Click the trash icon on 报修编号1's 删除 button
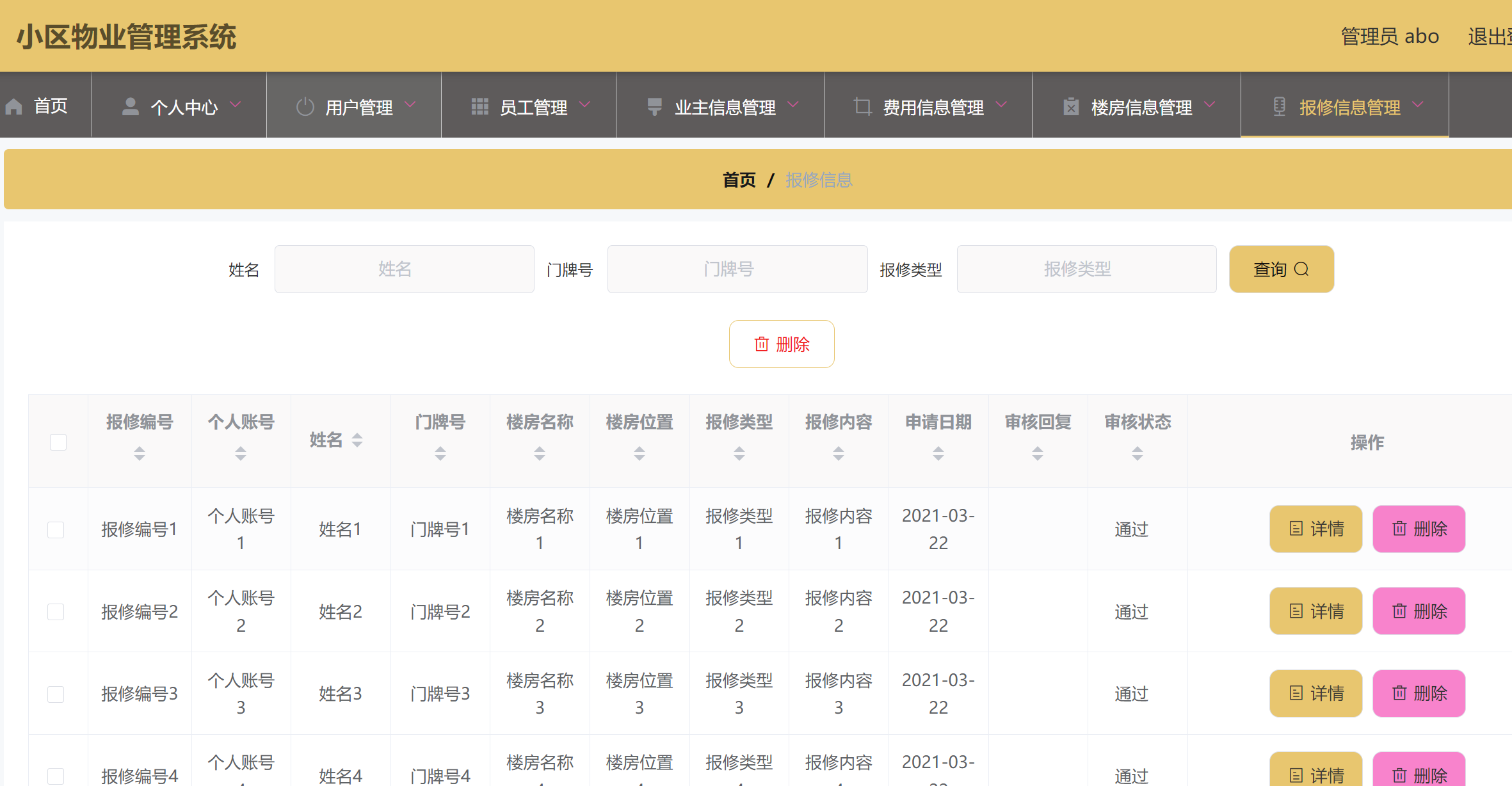1512x786 pixels. pos(1399,529)
